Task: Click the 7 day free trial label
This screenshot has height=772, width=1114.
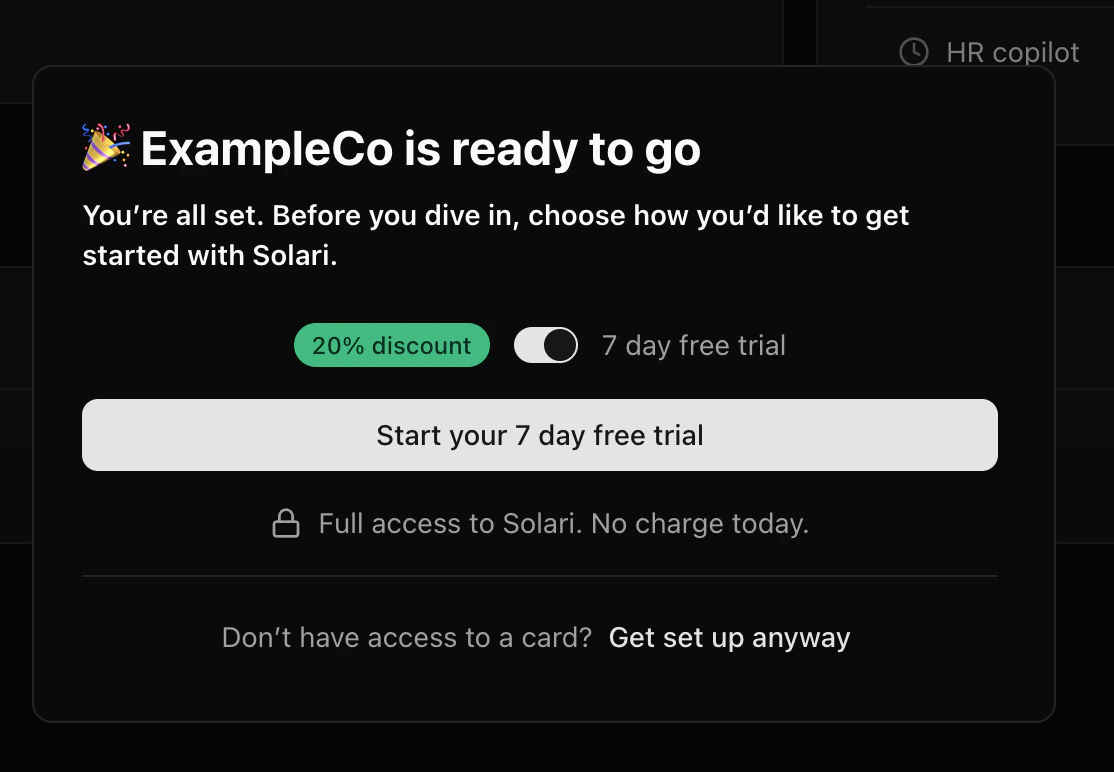Action: [693, 345]
